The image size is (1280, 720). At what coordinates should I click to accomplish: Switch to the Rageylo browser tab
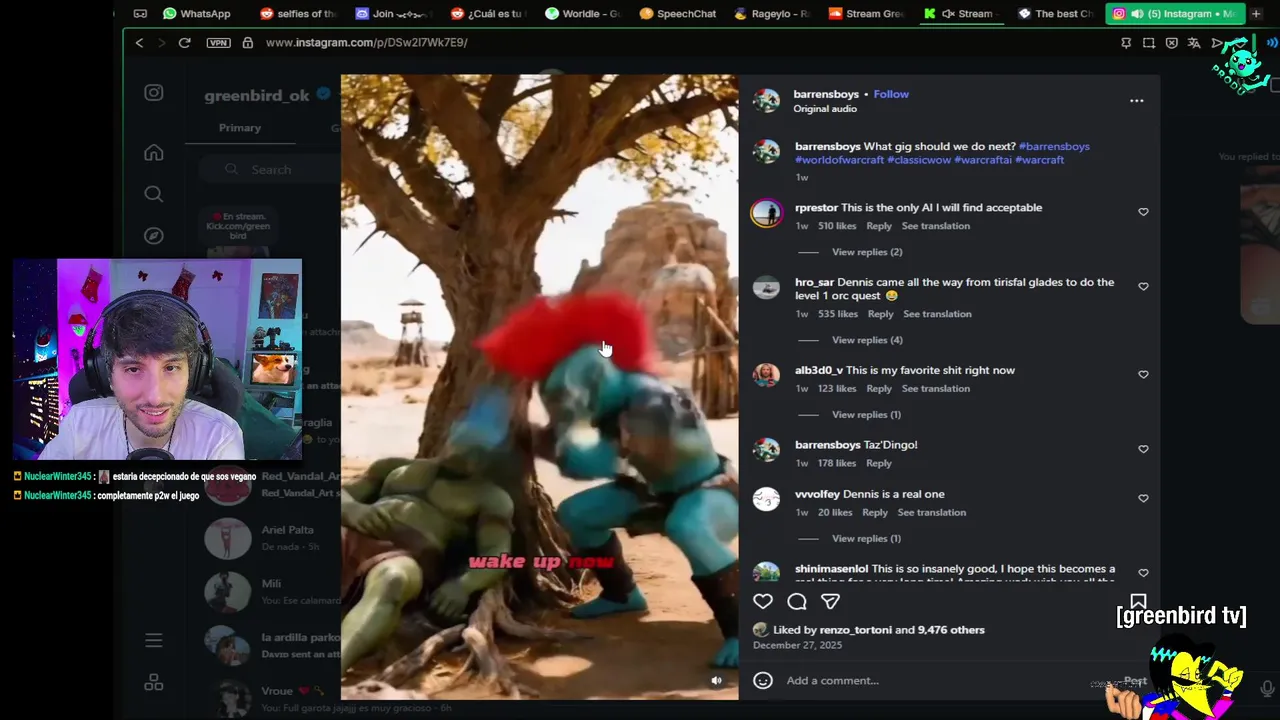pyautogui.click(x=772, y=14)
